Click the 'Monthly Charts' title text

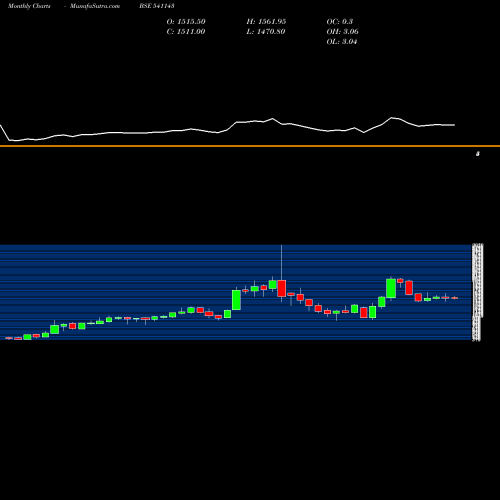click(x=29, y=6)
